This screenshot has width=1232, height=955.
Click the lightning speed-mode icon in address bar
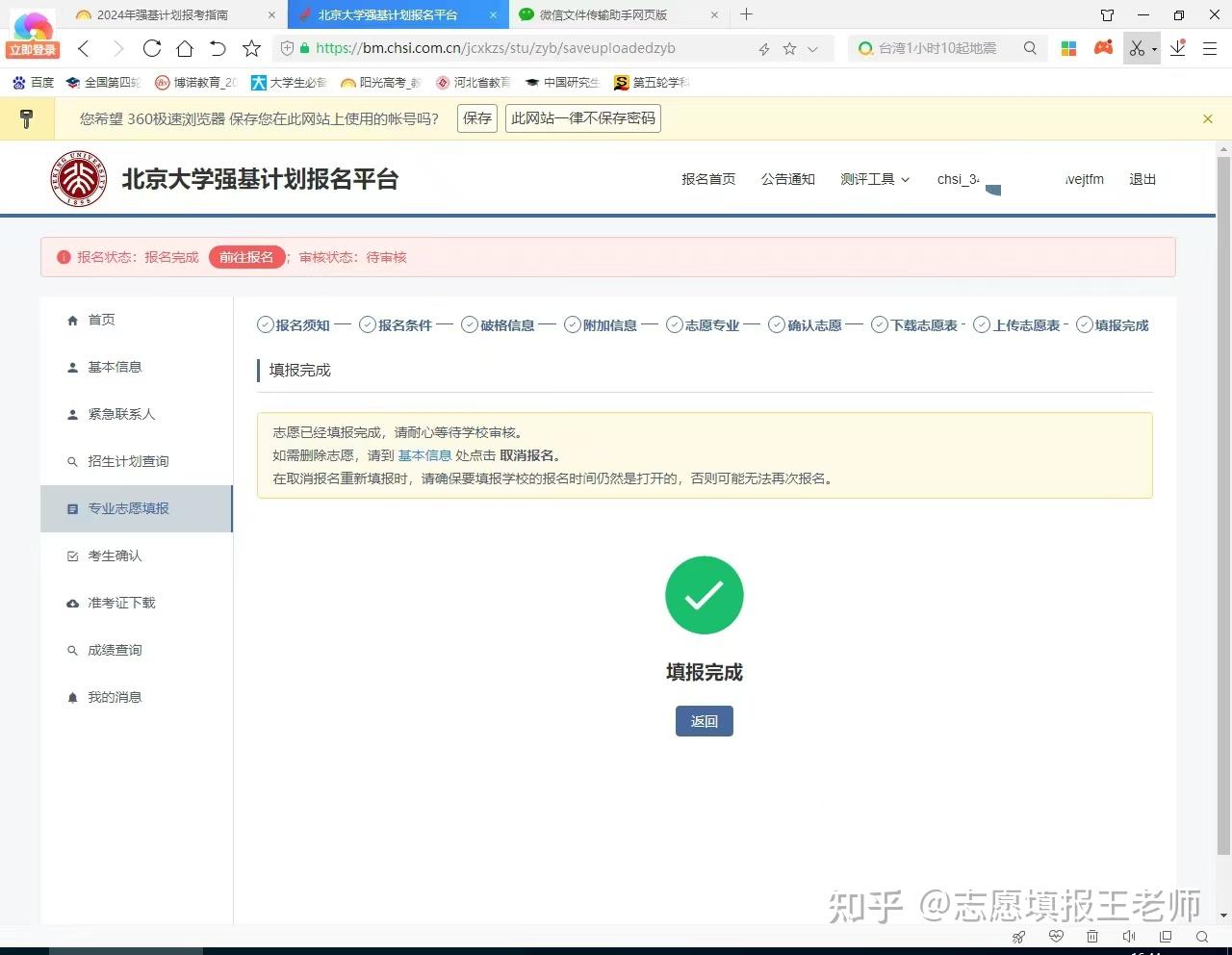coord(764,48)
